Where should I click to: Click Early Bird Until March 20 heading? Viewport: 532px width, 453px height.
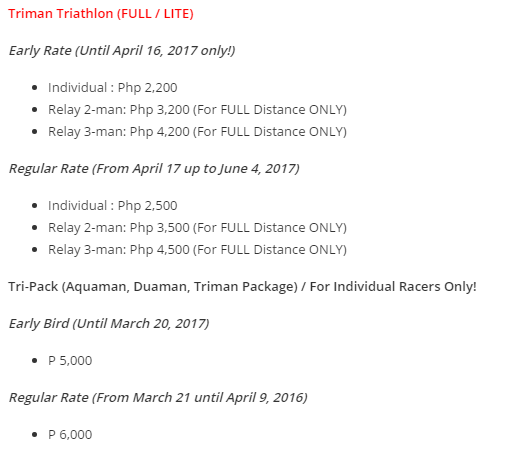[x=109, y=324]
